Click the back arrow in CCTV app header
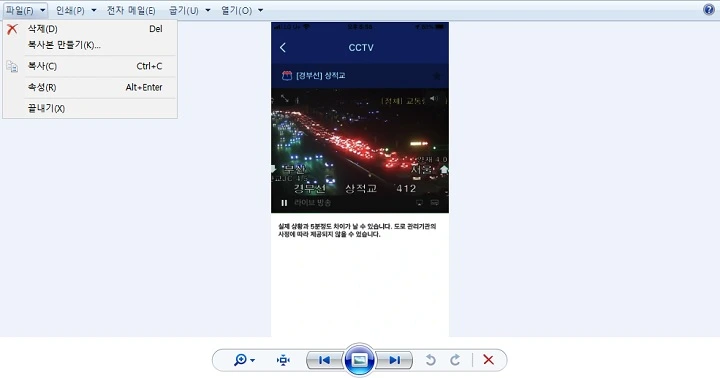Image resolution: width=720 pixels, height=378 pixels. click(x=283, y=47)
